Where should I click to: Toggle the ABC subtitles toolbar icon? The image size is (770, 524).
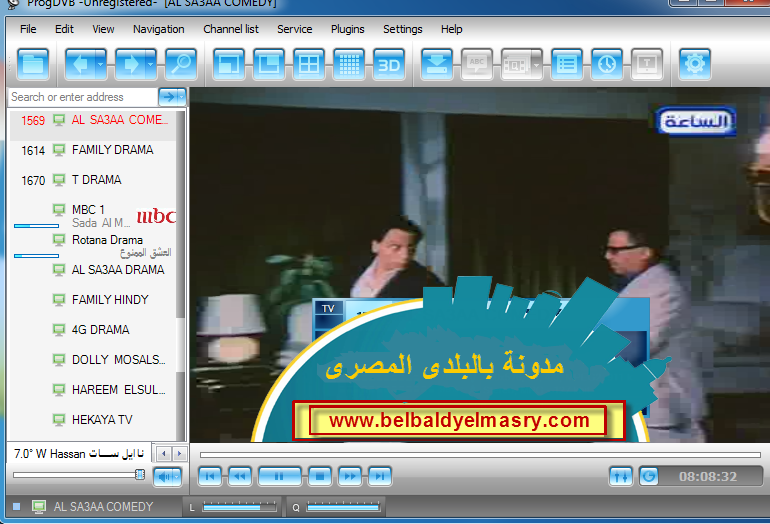(477, 64)
